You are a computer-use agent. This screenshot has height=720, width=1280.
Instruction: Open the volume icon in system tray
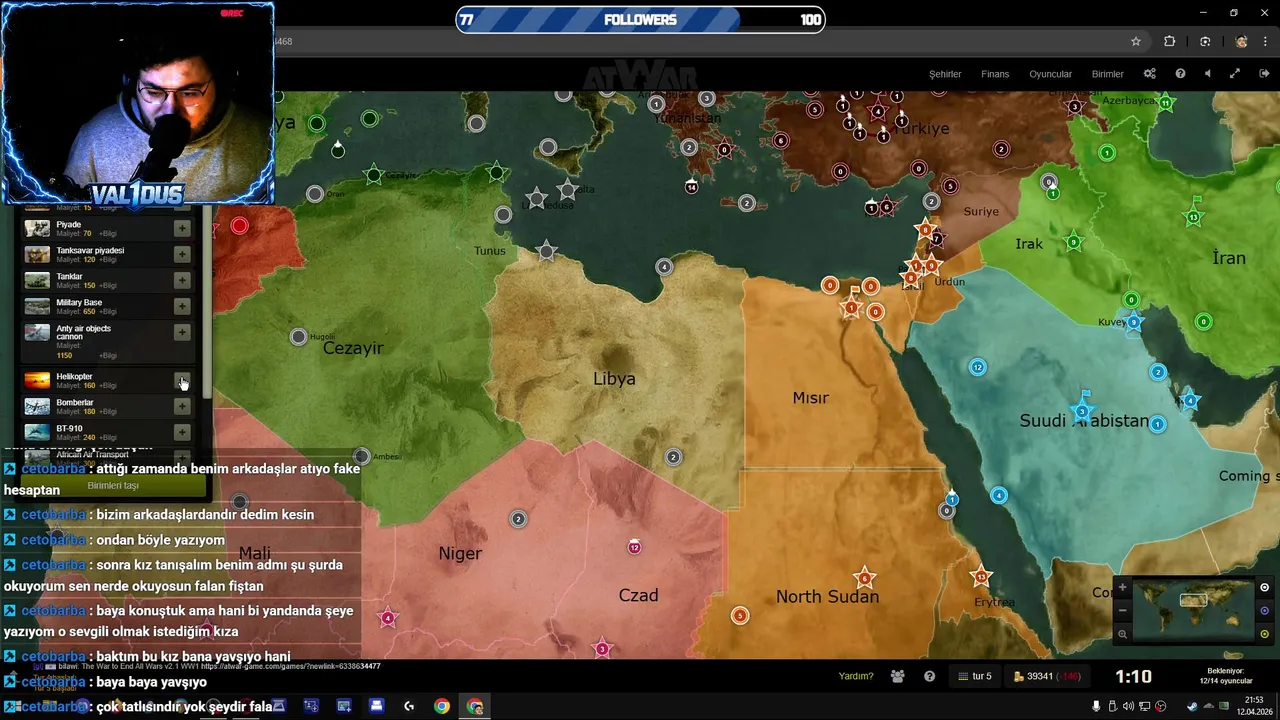pyautogui.click(x=1129, y=706)
